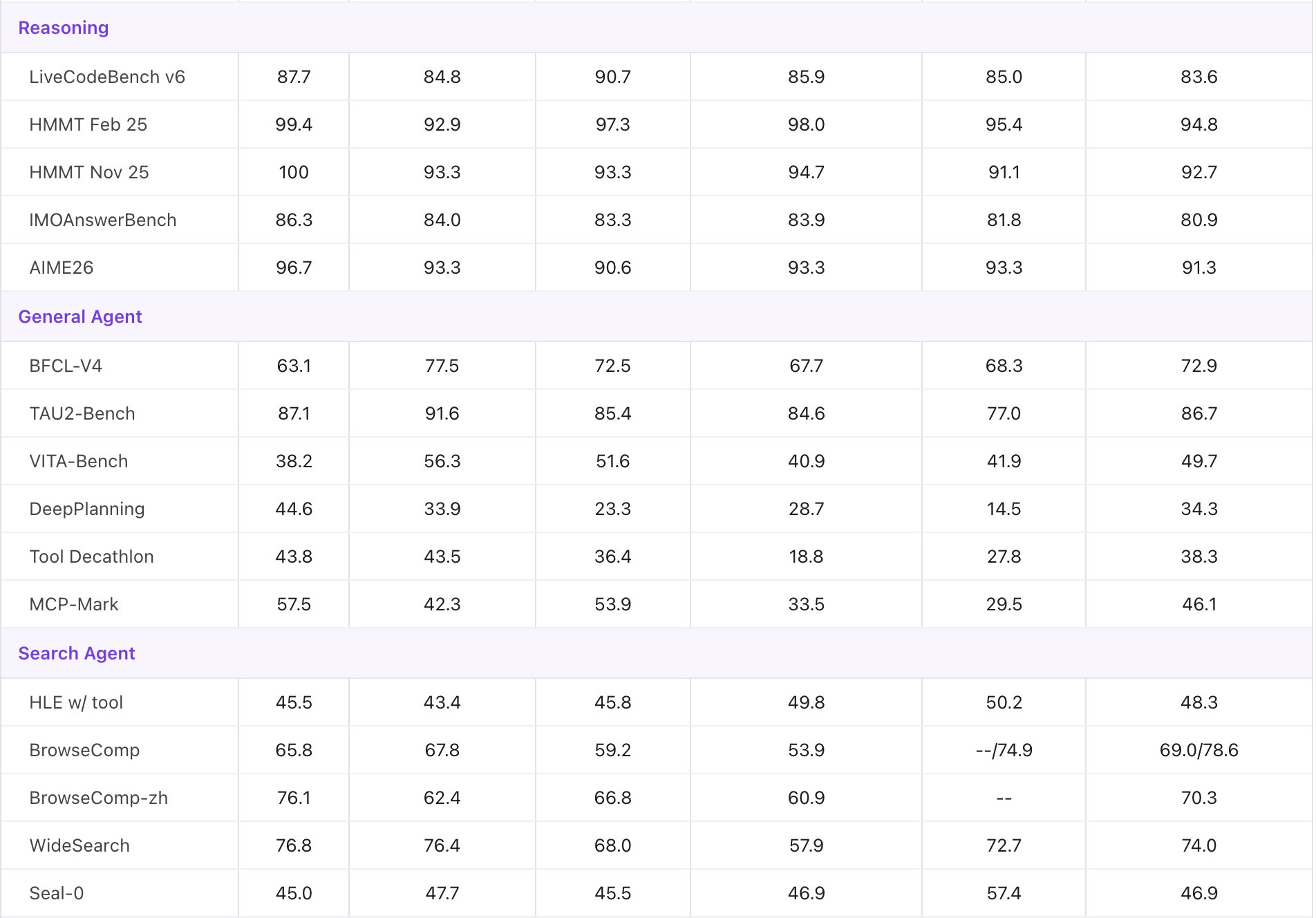
Task: Select the BFCL-V4 row label
Action: [x=66, y=366]
